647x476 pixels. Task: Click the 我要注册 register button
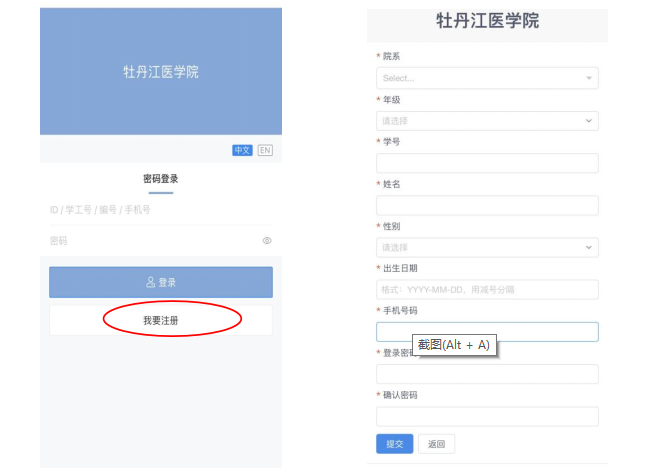pyautogui.click(x=160, y=320)
